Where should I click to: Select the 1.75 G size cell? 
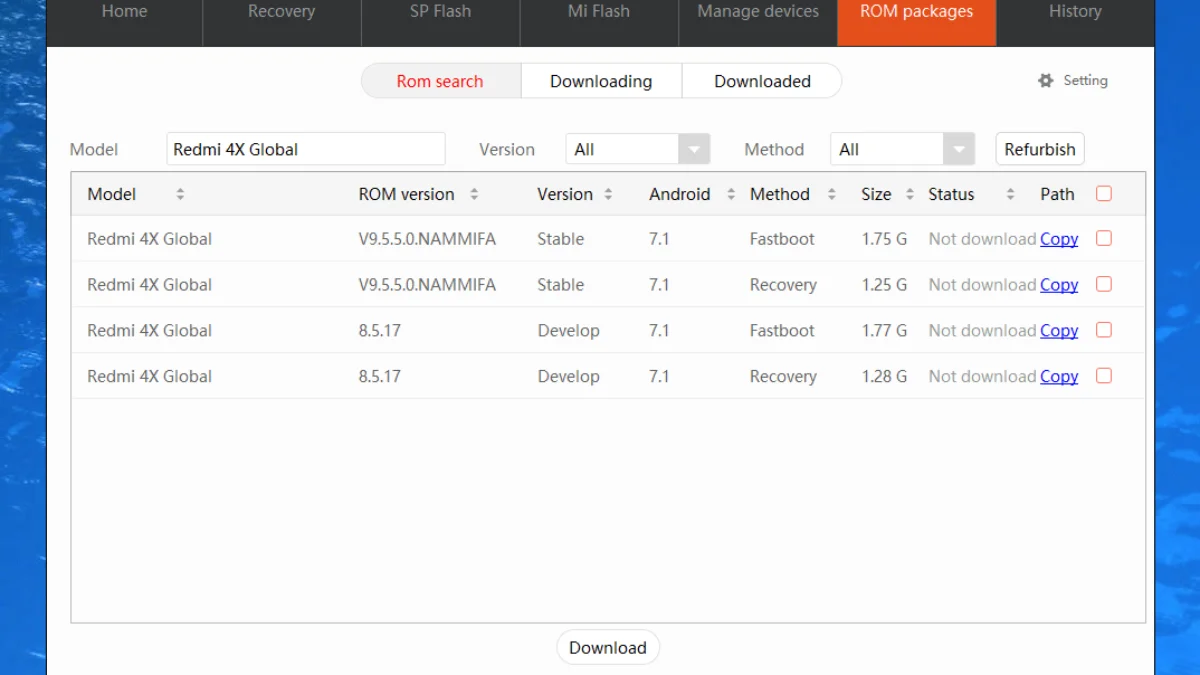(x=884, y=239)
